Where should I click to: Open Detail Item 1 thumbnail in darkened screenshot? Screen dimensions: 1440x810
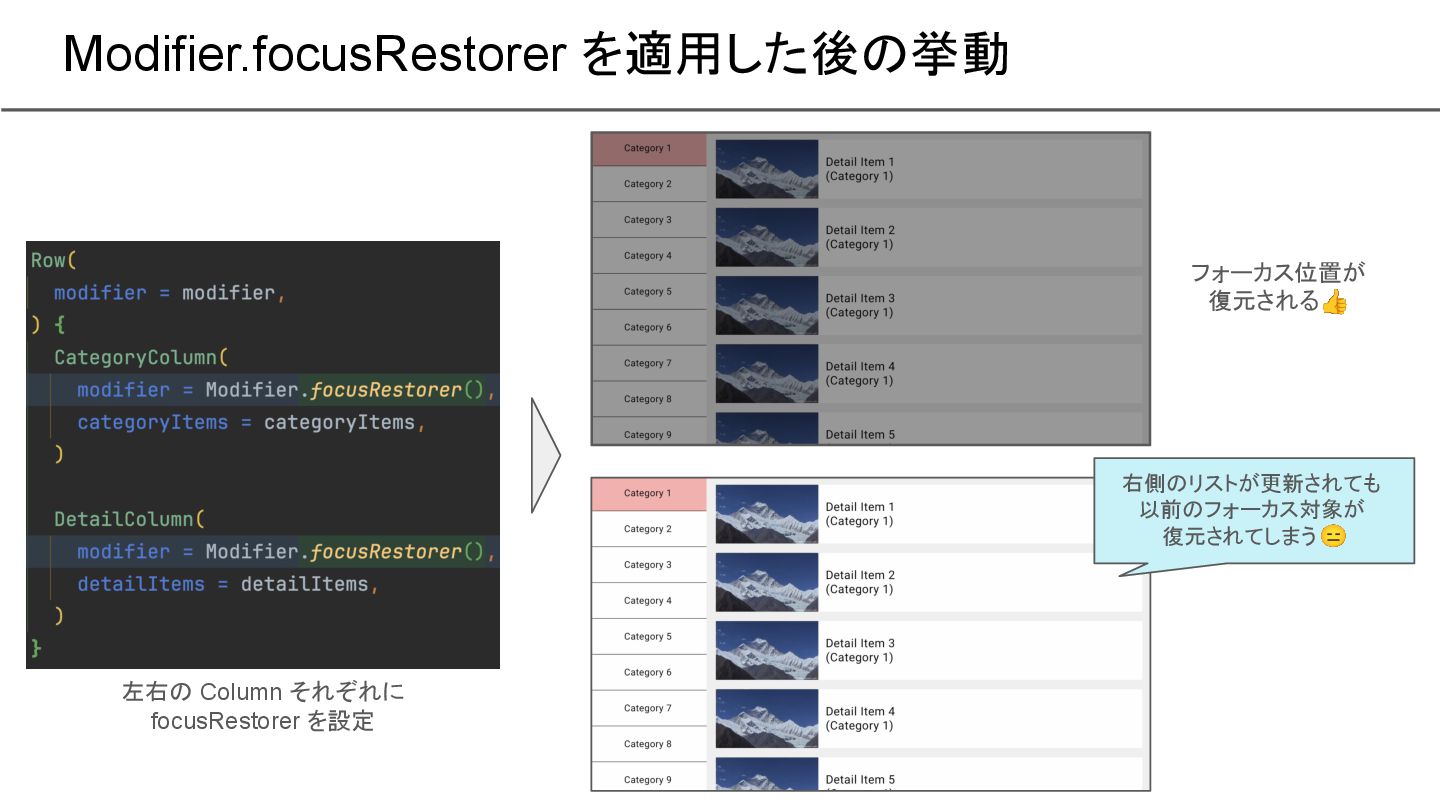point(767,169)
